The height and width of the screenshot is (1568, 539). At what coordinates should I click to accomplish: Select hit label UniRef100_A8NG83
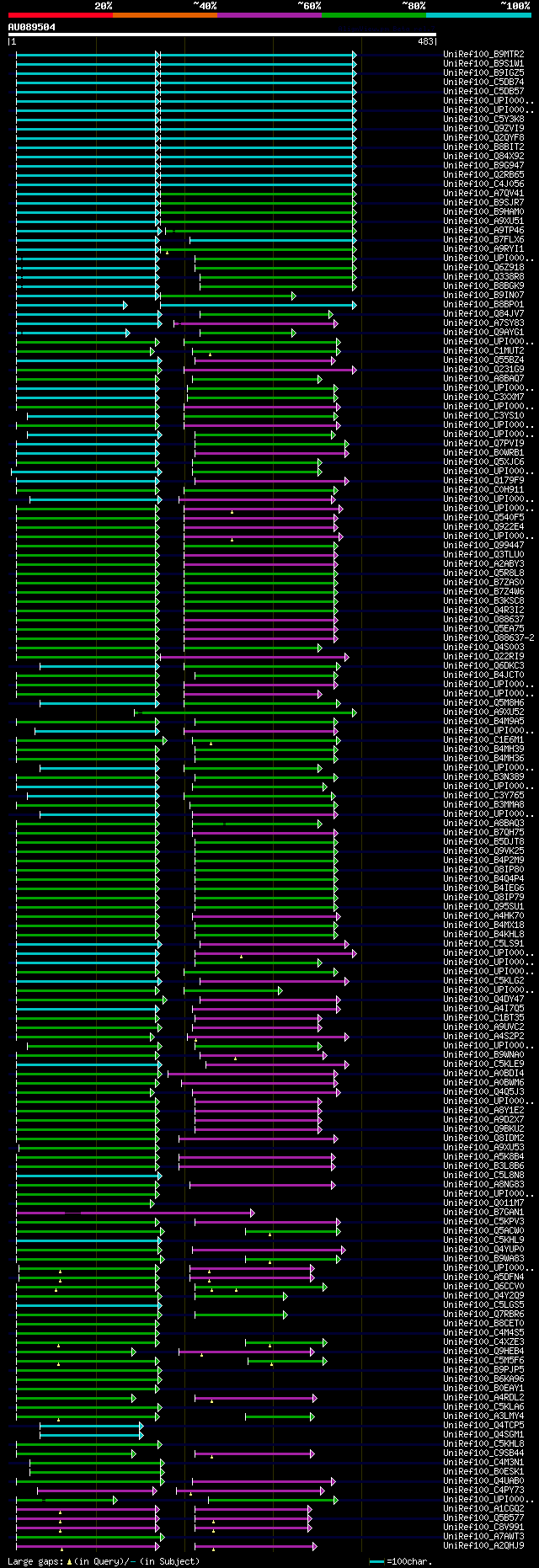[x=483, y=1185]
